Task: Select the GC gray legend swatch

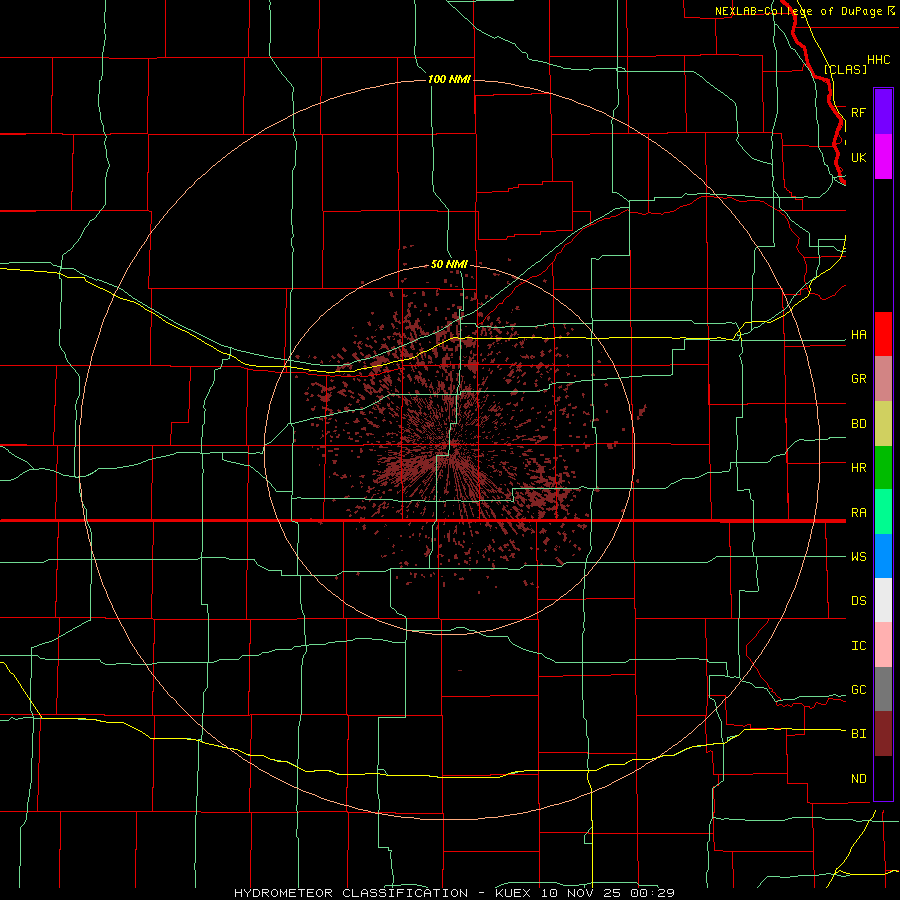Action: [x=883, y=689]
